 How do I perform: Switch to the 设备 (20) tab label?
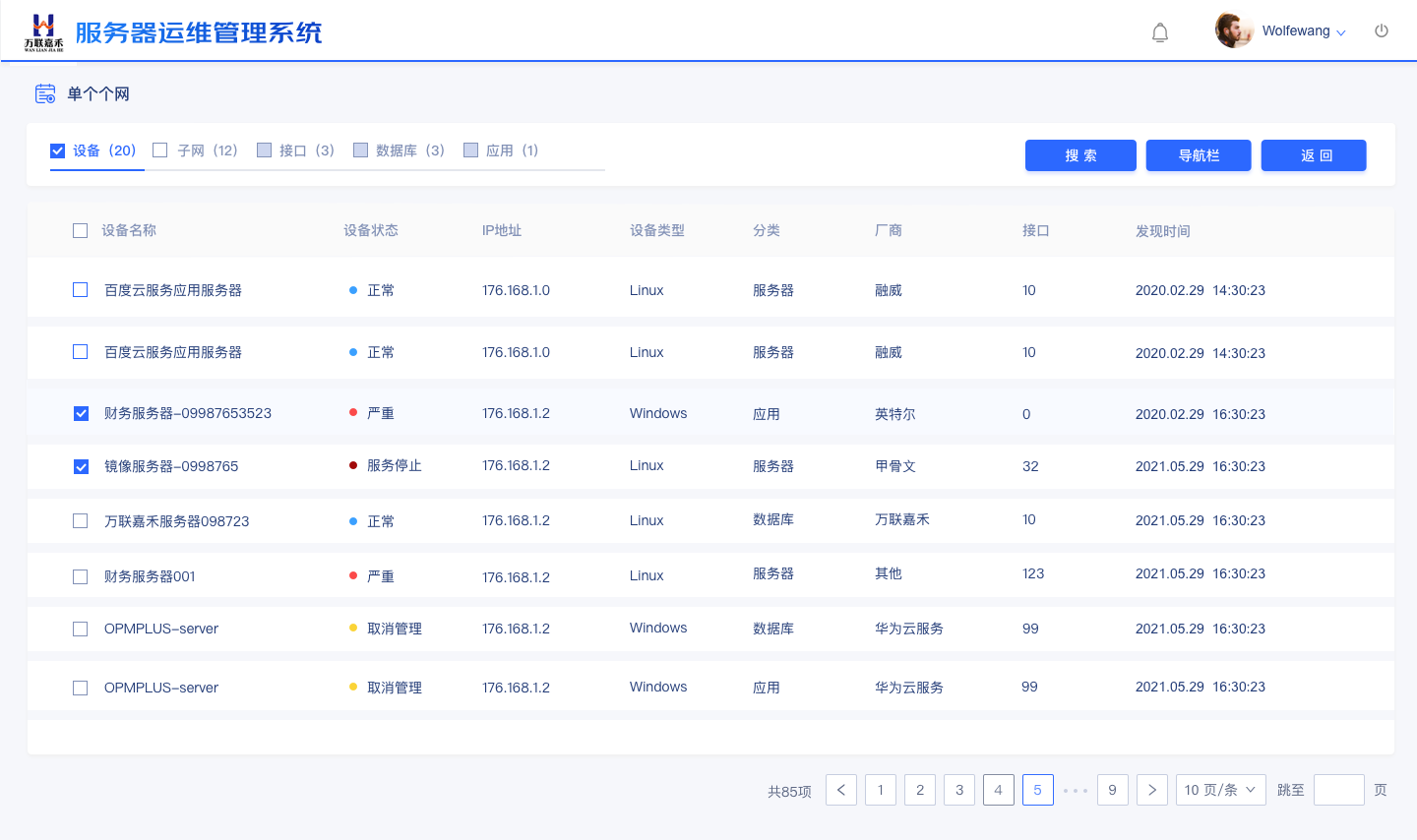pos(104,150)
